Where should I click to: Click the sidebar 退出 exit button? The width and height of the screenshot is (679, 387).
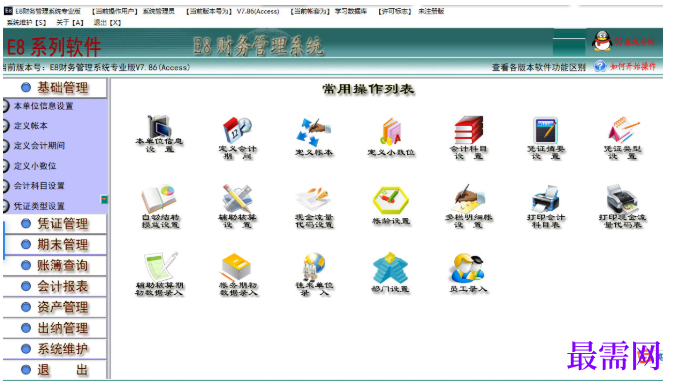click(55, 370)
